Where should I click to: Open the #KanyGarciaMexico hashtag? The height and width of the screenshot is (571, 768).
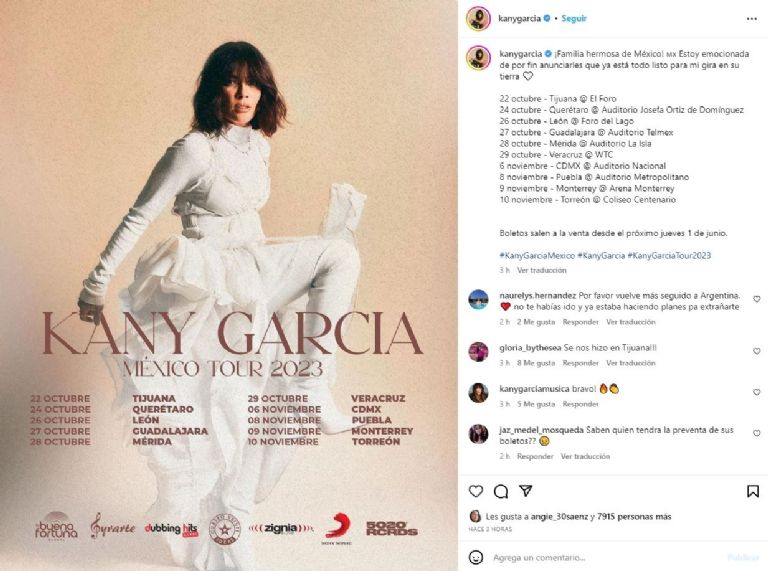coord(537,256)
